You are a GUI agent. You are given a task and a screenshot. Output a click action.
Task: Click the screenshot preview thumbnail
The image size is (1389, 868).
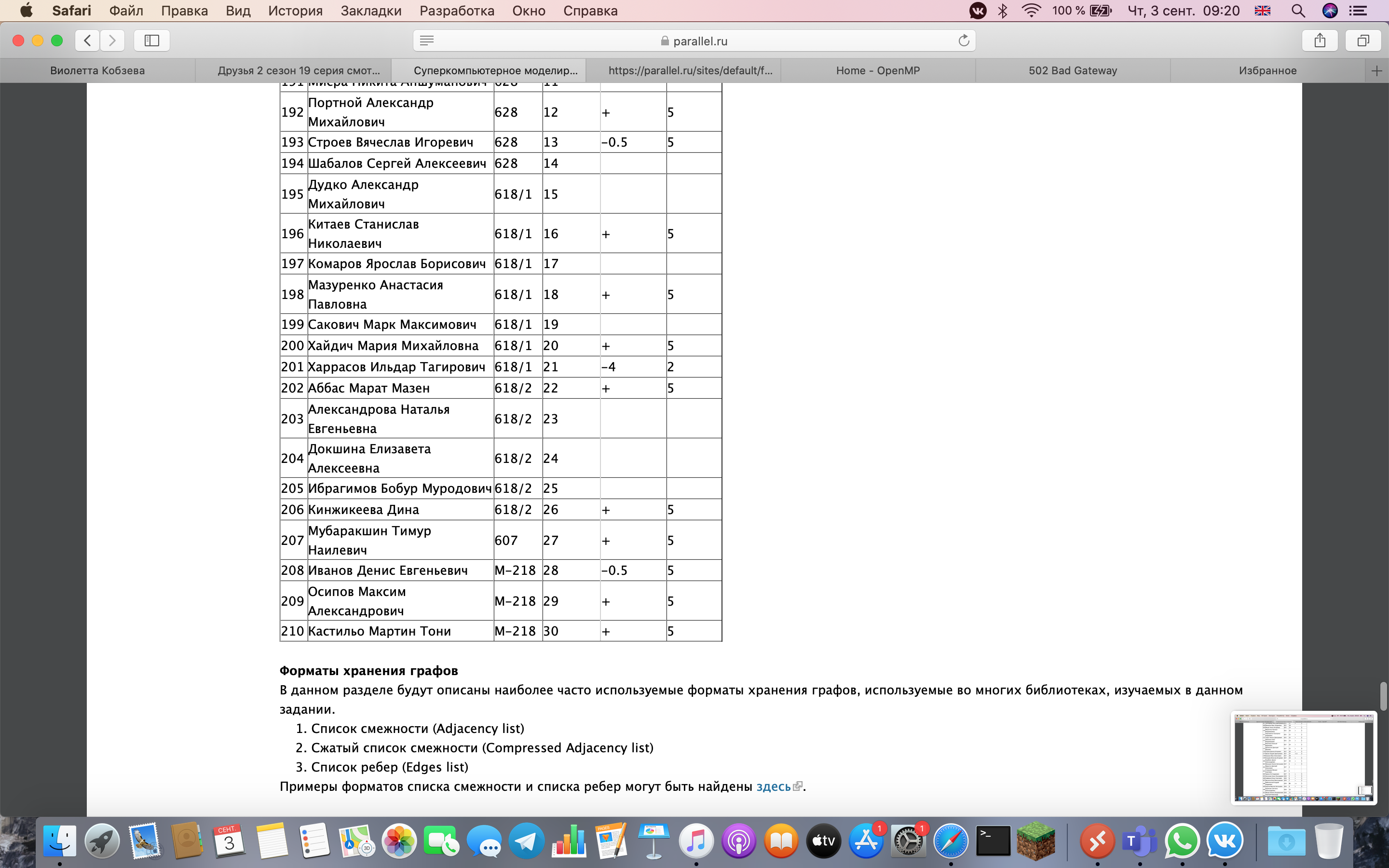(1304, 758)
